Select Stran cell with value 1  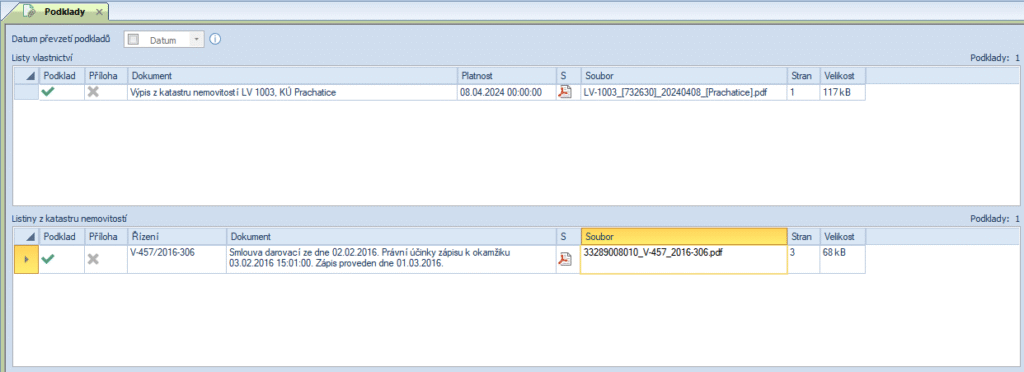pos(803,93)
